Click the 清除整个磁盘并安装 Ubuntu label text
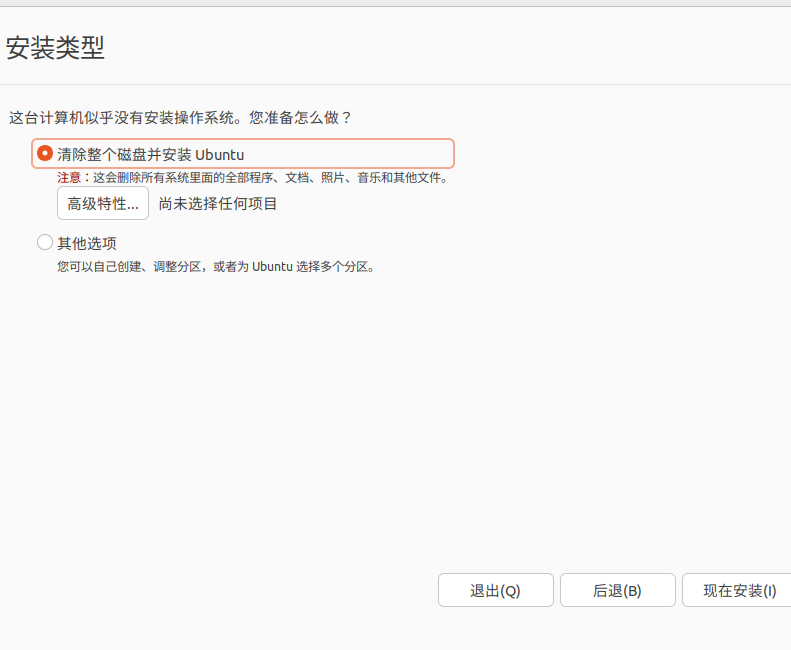Screen dimensions: 791x650 tap(150, 154)
